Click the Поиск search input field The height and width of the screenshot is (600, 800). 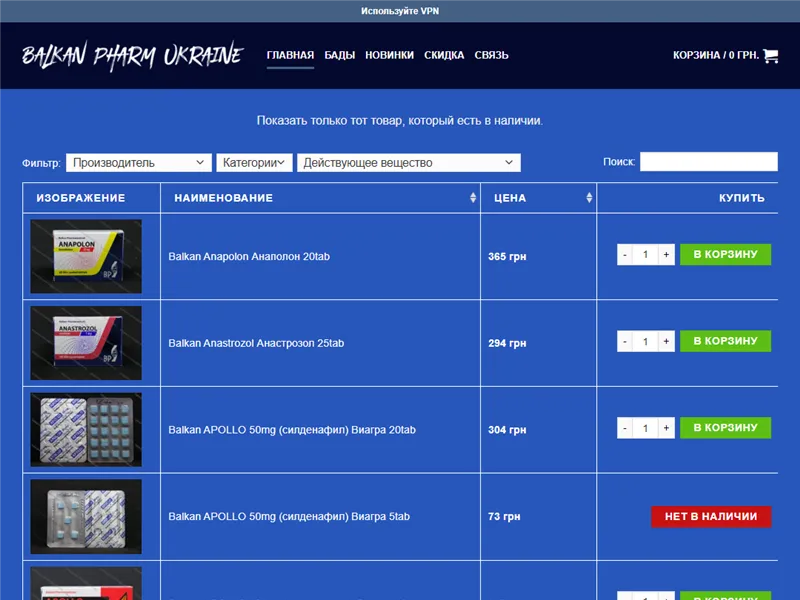coord(708,162)
